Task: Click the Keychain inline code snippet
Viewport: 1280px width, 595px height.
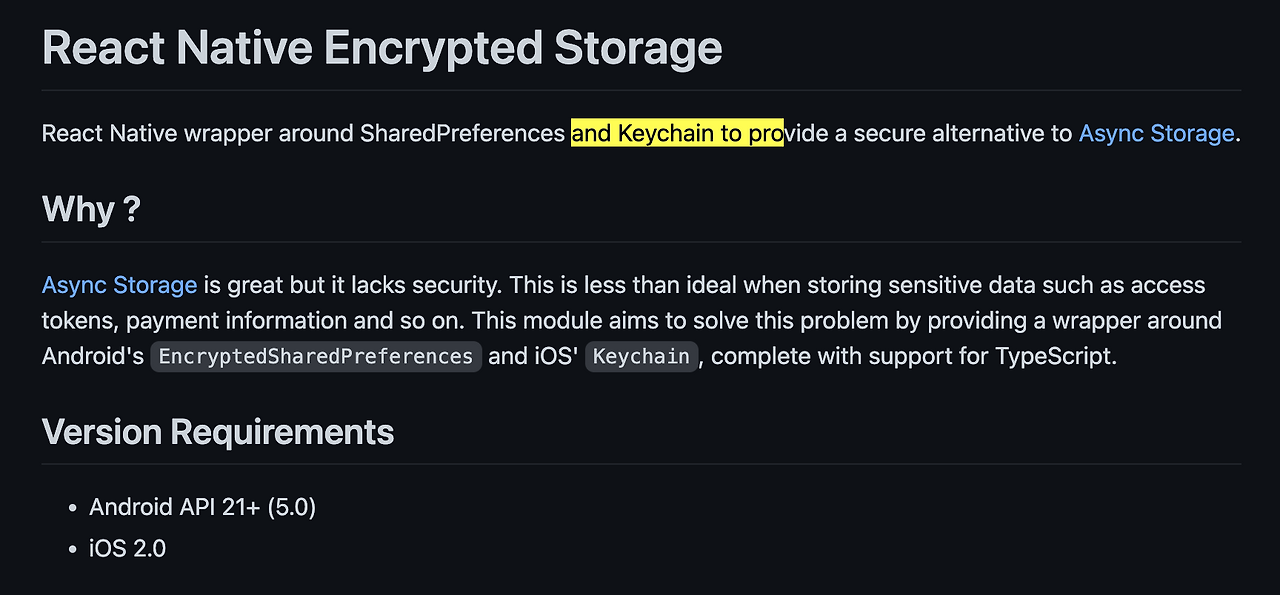Action: [641, 357]
